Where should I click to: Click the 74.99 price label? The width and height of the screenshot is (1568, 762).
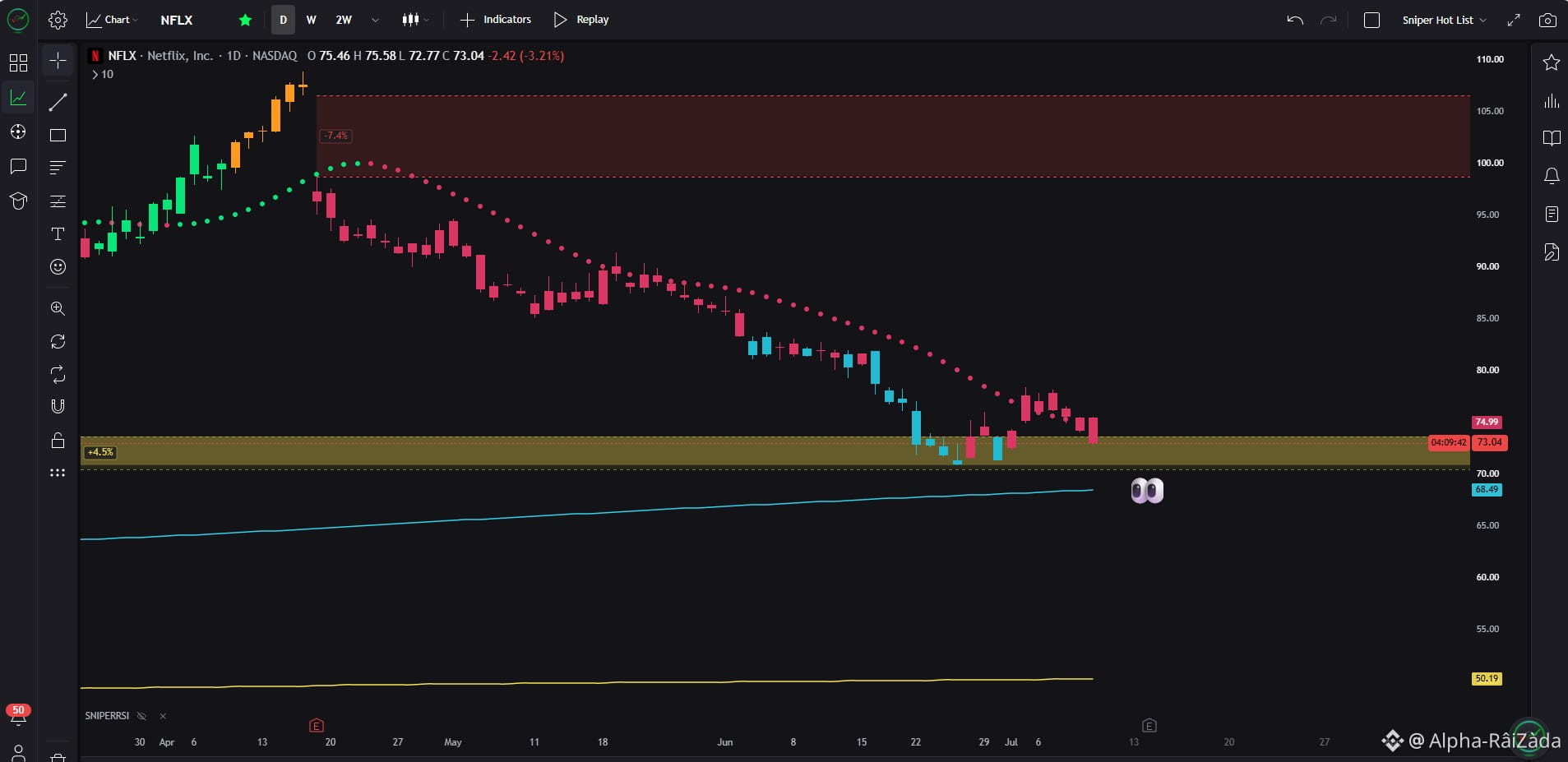pos(1487,422)
